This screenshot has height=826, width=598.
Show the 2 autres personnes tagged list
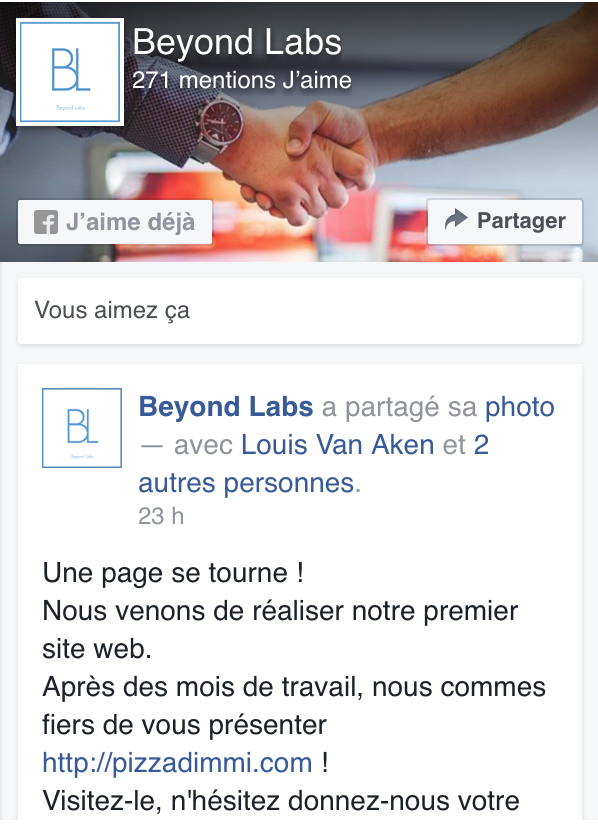[x=313, y=464]
